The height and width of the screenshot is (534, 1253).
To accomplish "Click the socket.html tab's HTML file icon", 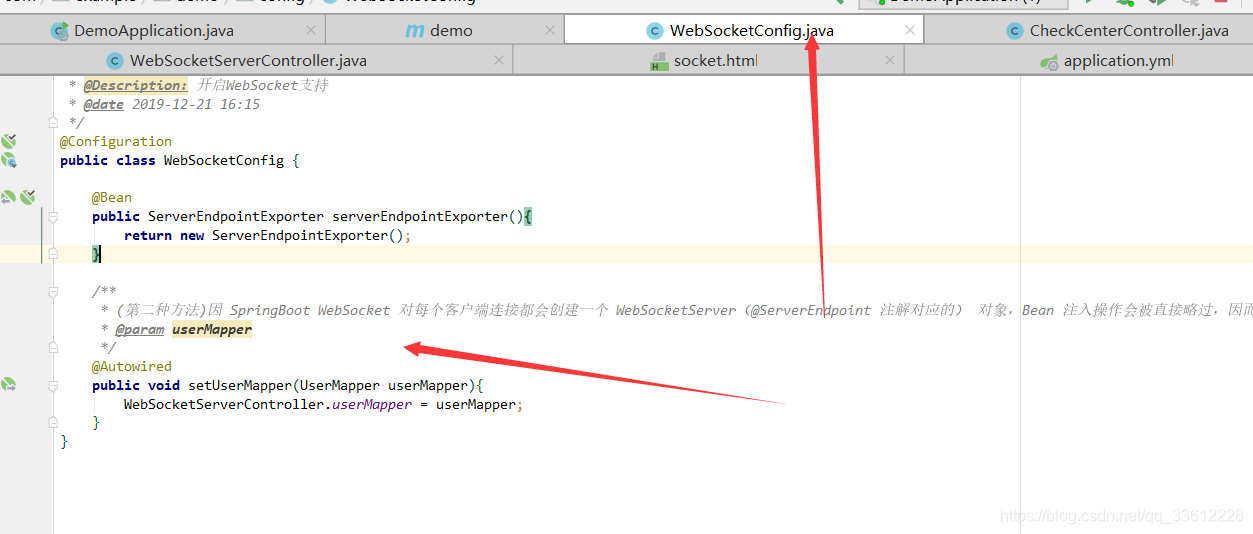I will click(658, 61).
